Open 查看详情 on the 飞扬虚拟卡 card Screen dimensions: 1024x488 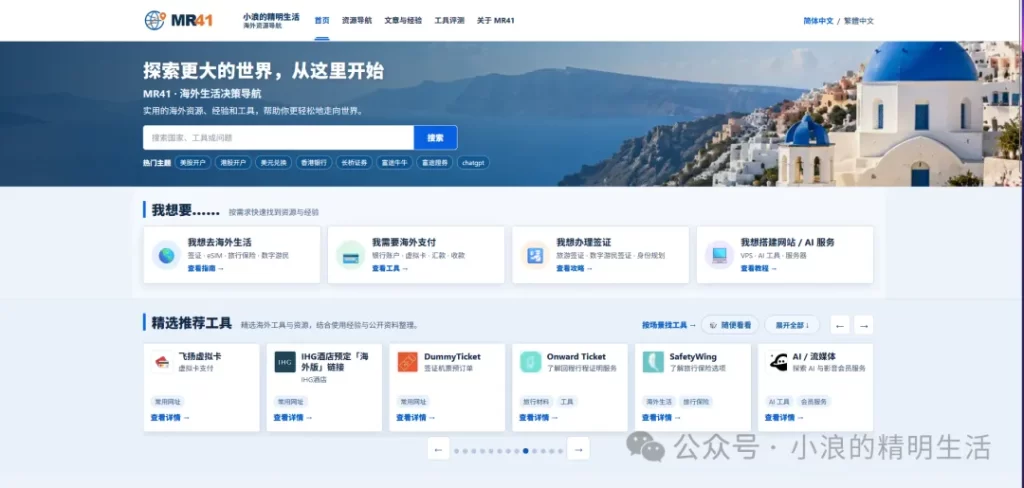tap(170, 418)
